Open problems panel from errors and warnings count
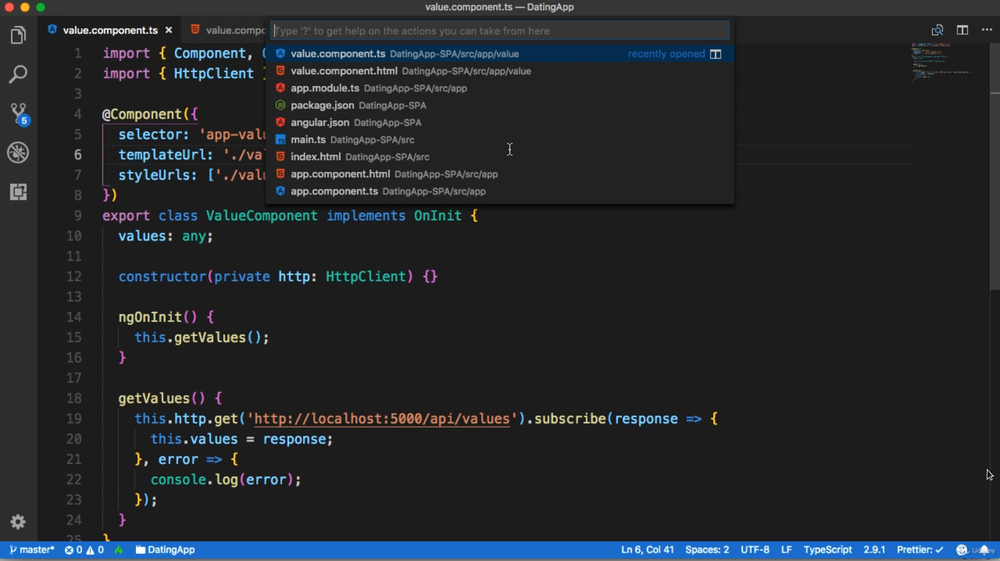The width and height of the screenshot is (1000, 561). pos(84,550)
